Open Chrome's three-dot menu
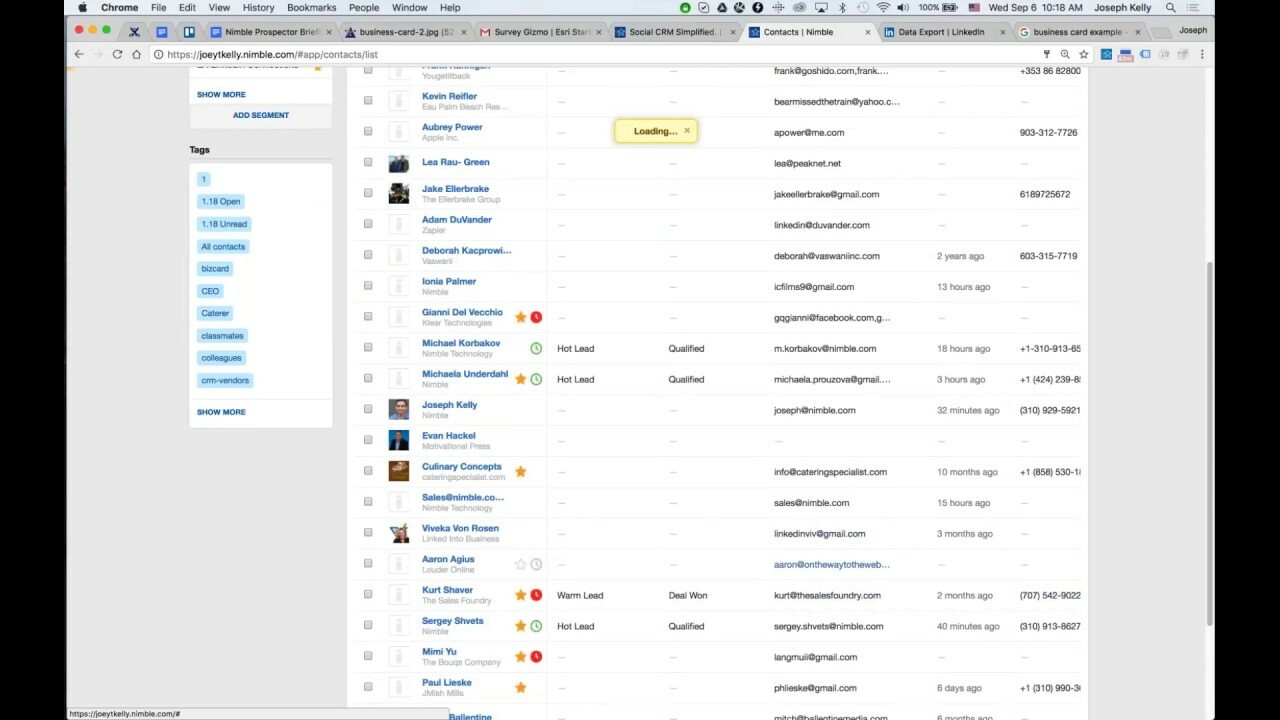The image size is (1280, 720). (1202, 54)
